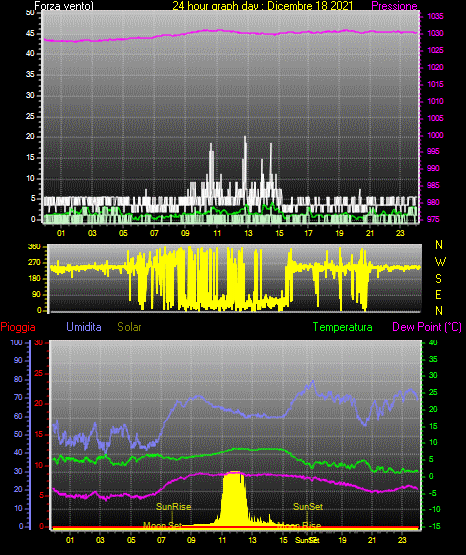Click the W compass direction letter
This screenshot has height=555, width=466.
click(x=440, y=262)
